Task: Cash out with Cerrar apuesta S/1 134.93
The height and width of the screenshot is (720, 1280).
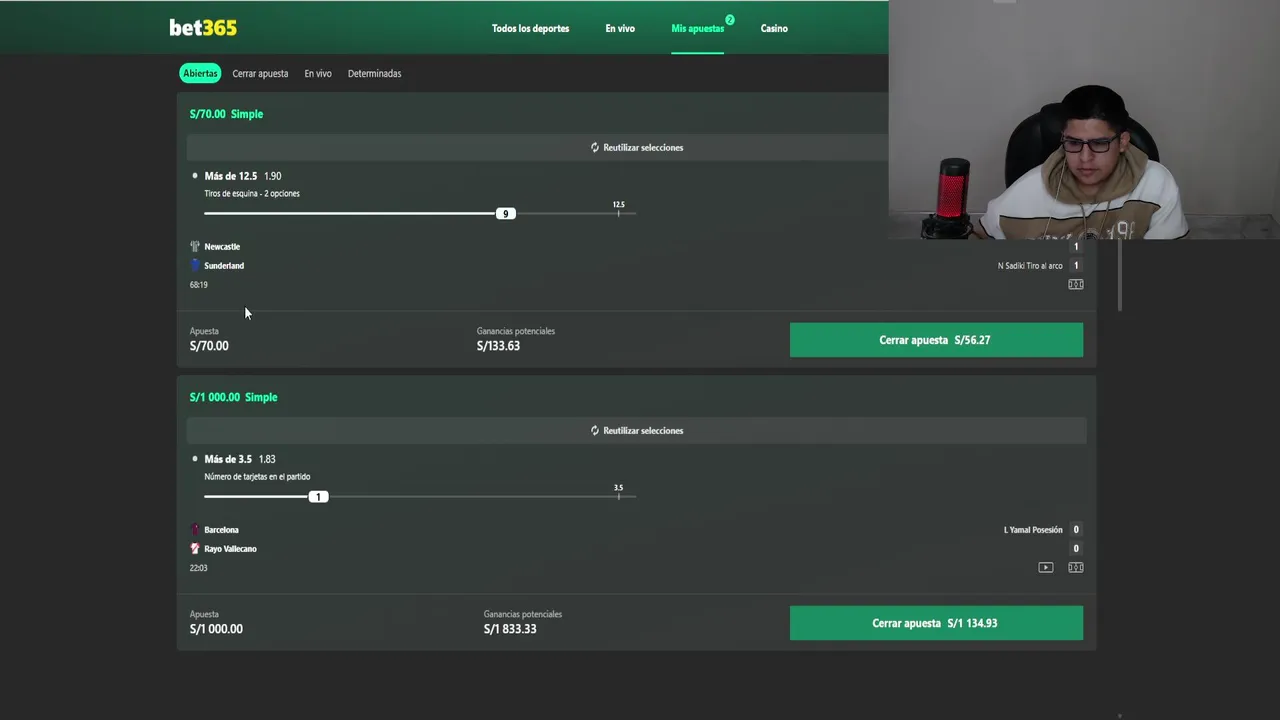Action: pyautogui.click(x=936, y=623)
